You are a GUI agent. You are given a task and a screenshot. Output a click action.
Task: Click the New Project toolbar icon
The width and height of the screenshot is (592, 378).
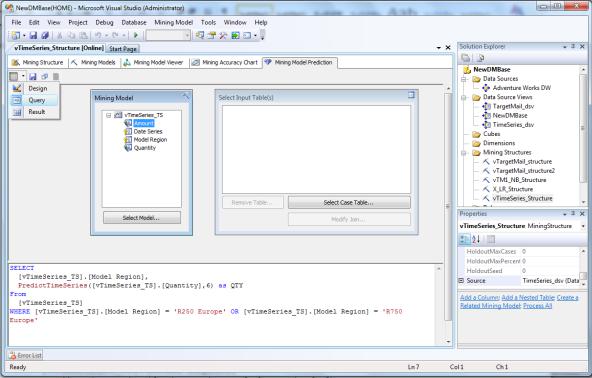[x=15, y=35]
